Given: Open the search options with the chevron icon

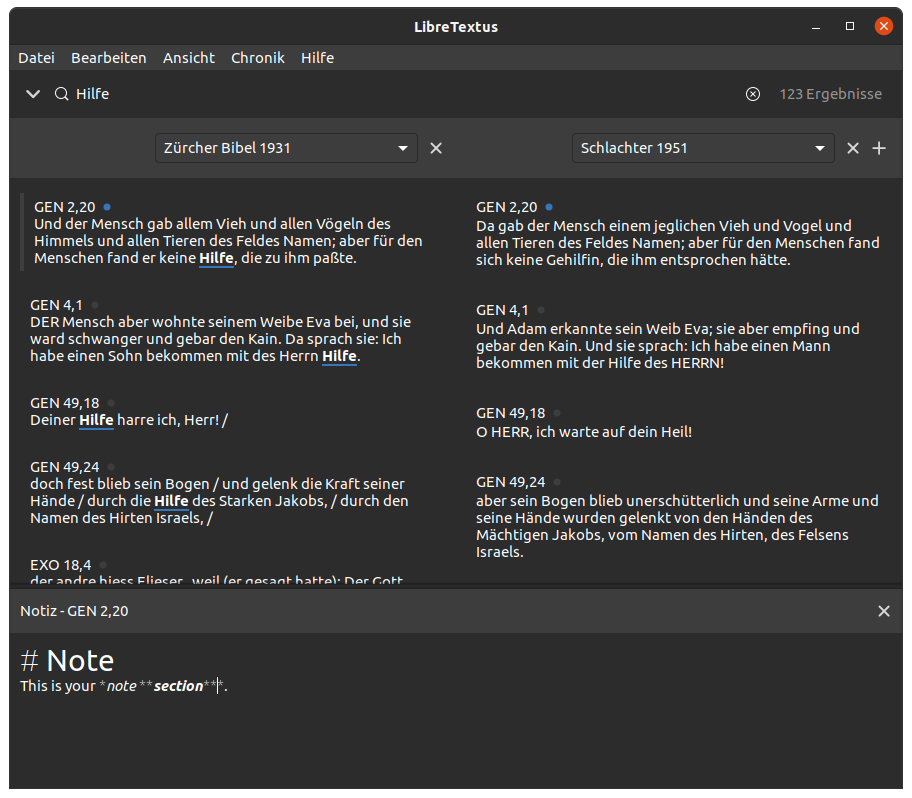Looking at the screenshot, I should coord(33,93).
